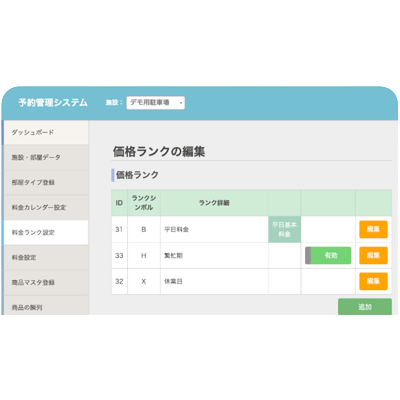Click rank symbol H cell
The width and height of the screenshot is (400, 400).
[144, 256]
